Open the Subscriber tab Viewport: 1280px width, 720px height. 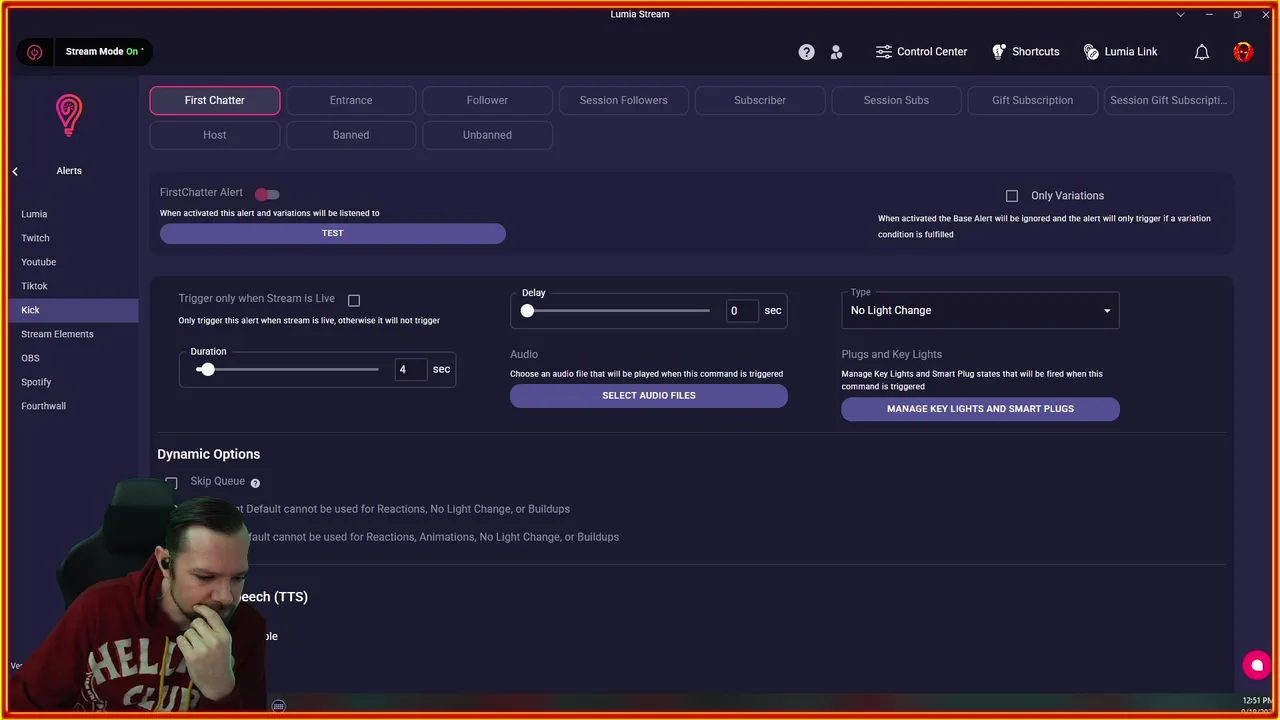point(760,100)
